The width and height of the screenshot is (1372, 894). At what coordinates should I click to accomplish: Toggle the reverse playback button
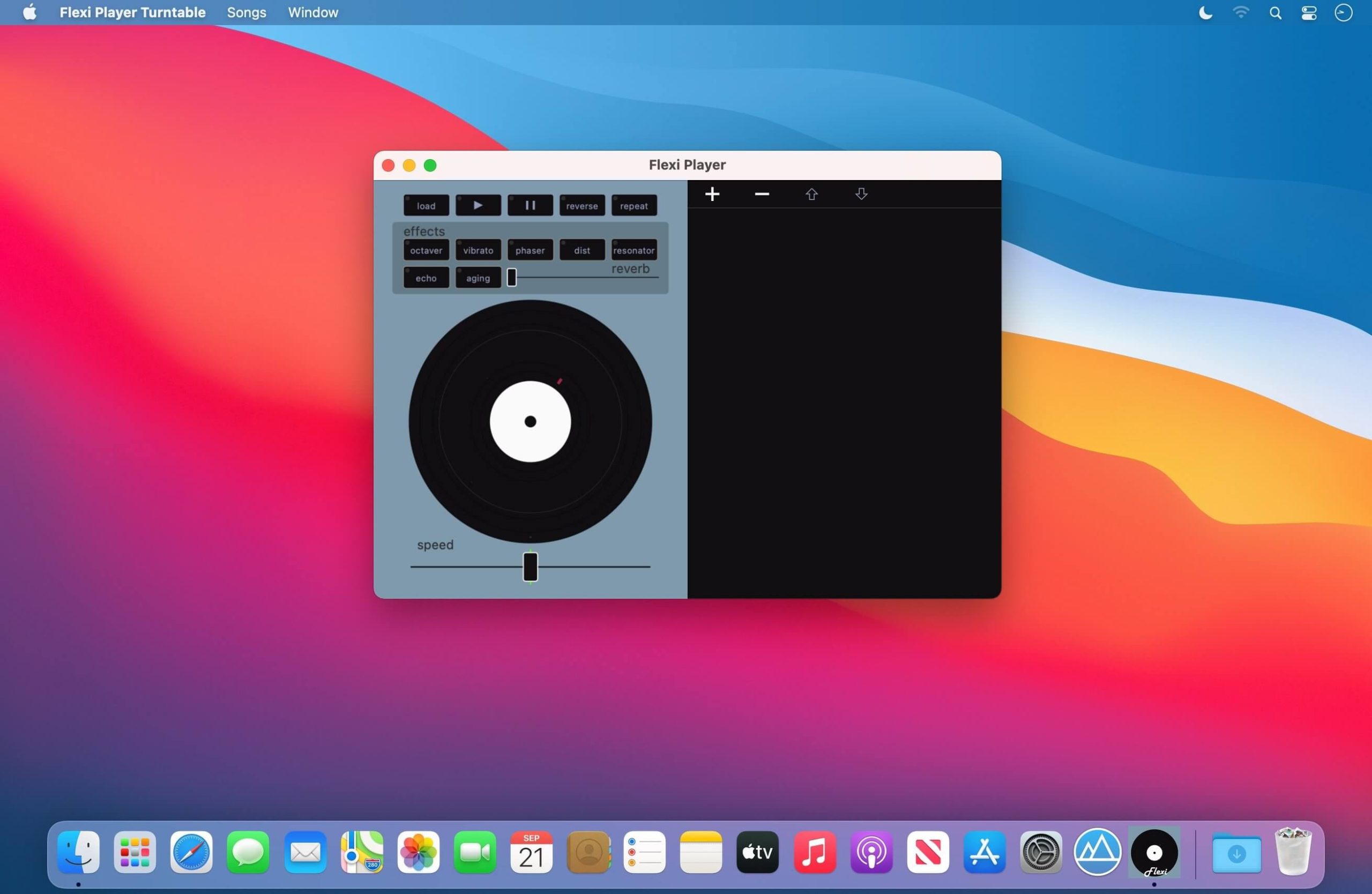point(581,206)
